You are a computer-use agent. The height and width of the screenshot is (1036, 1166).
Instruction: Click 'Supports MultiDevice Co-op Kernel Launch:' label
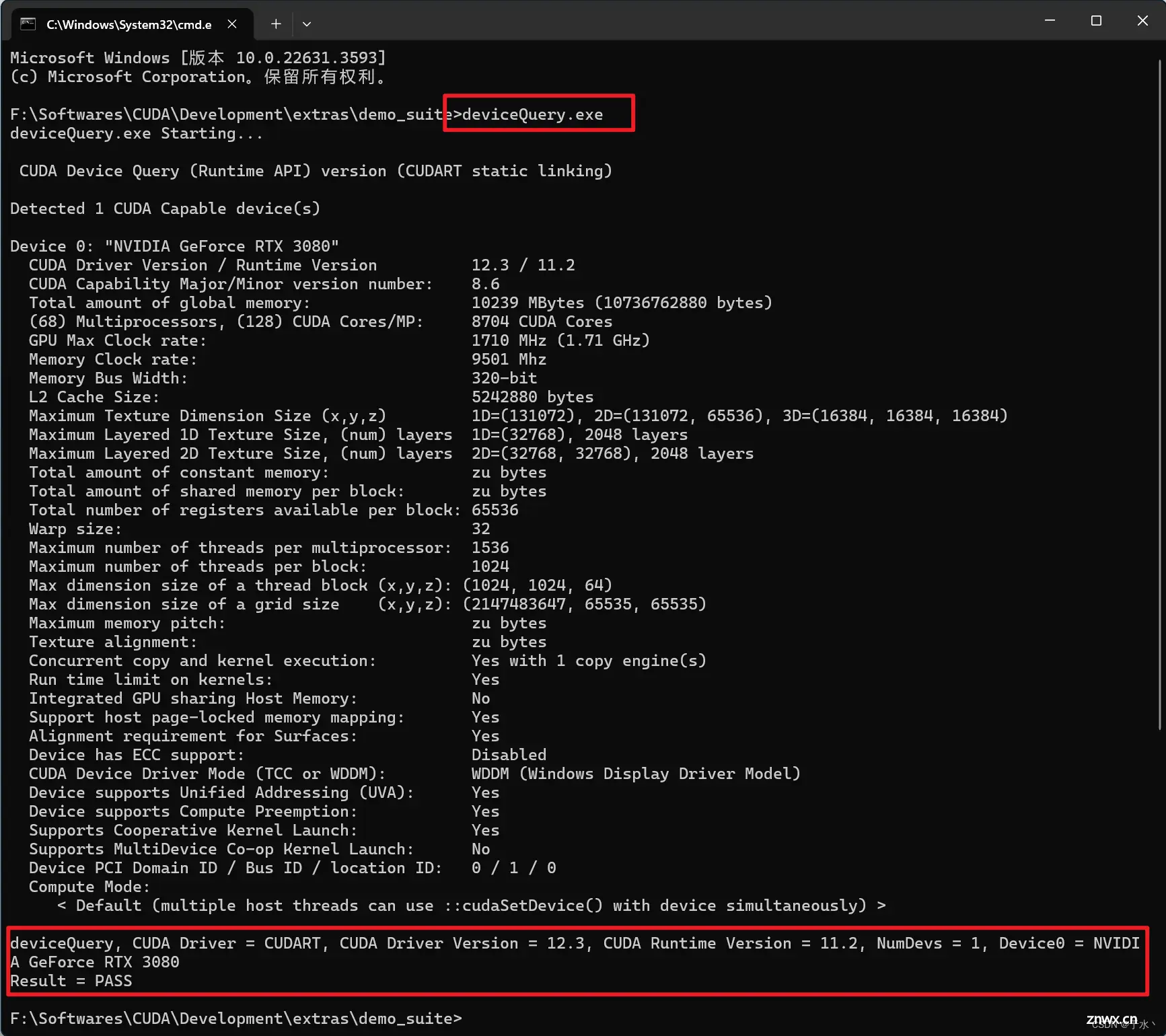[221, 849]
